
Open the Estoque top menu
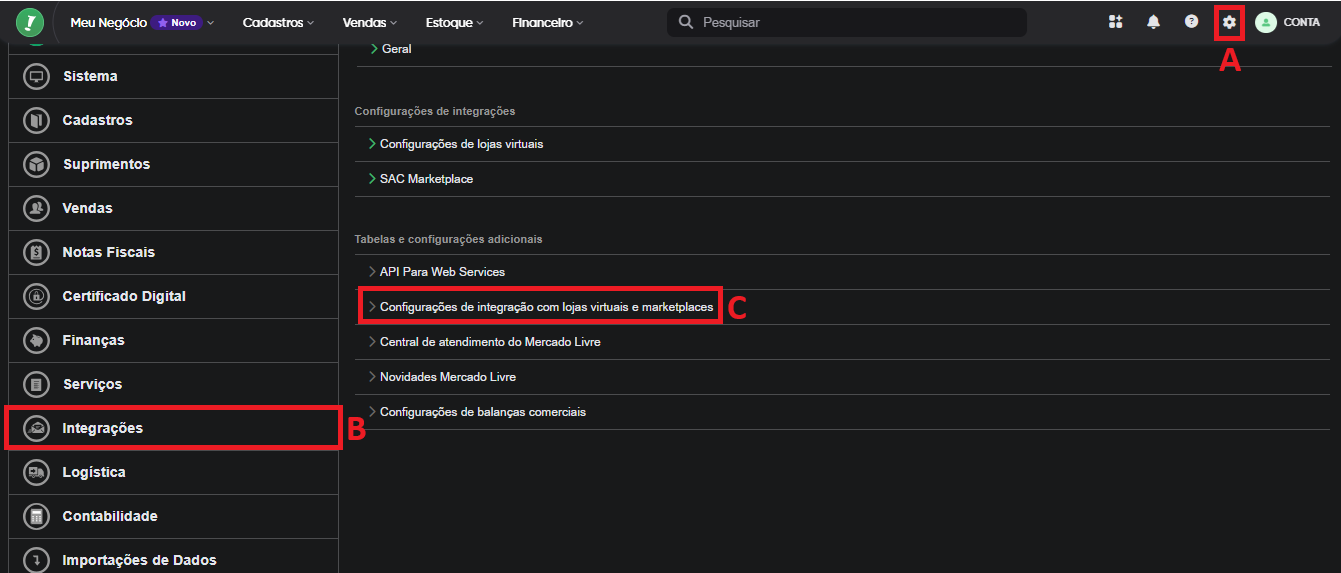454,22
